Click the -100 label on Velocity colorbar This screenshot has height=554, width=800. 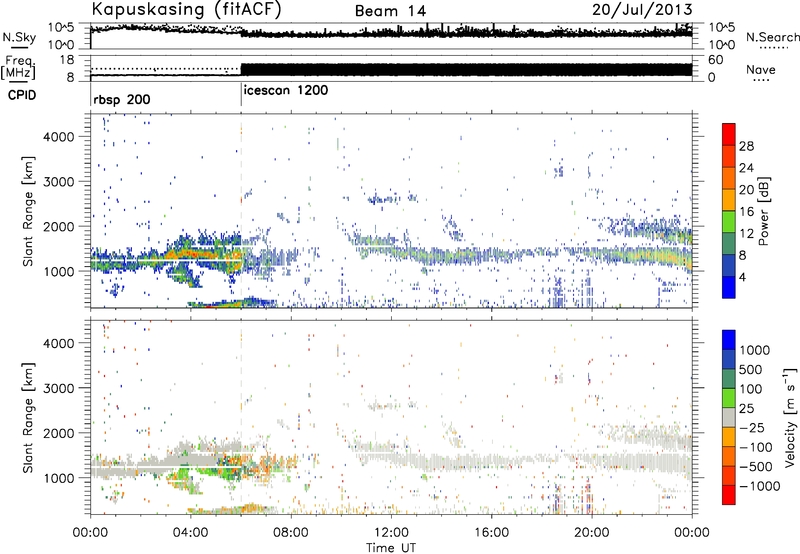[756, 447]
